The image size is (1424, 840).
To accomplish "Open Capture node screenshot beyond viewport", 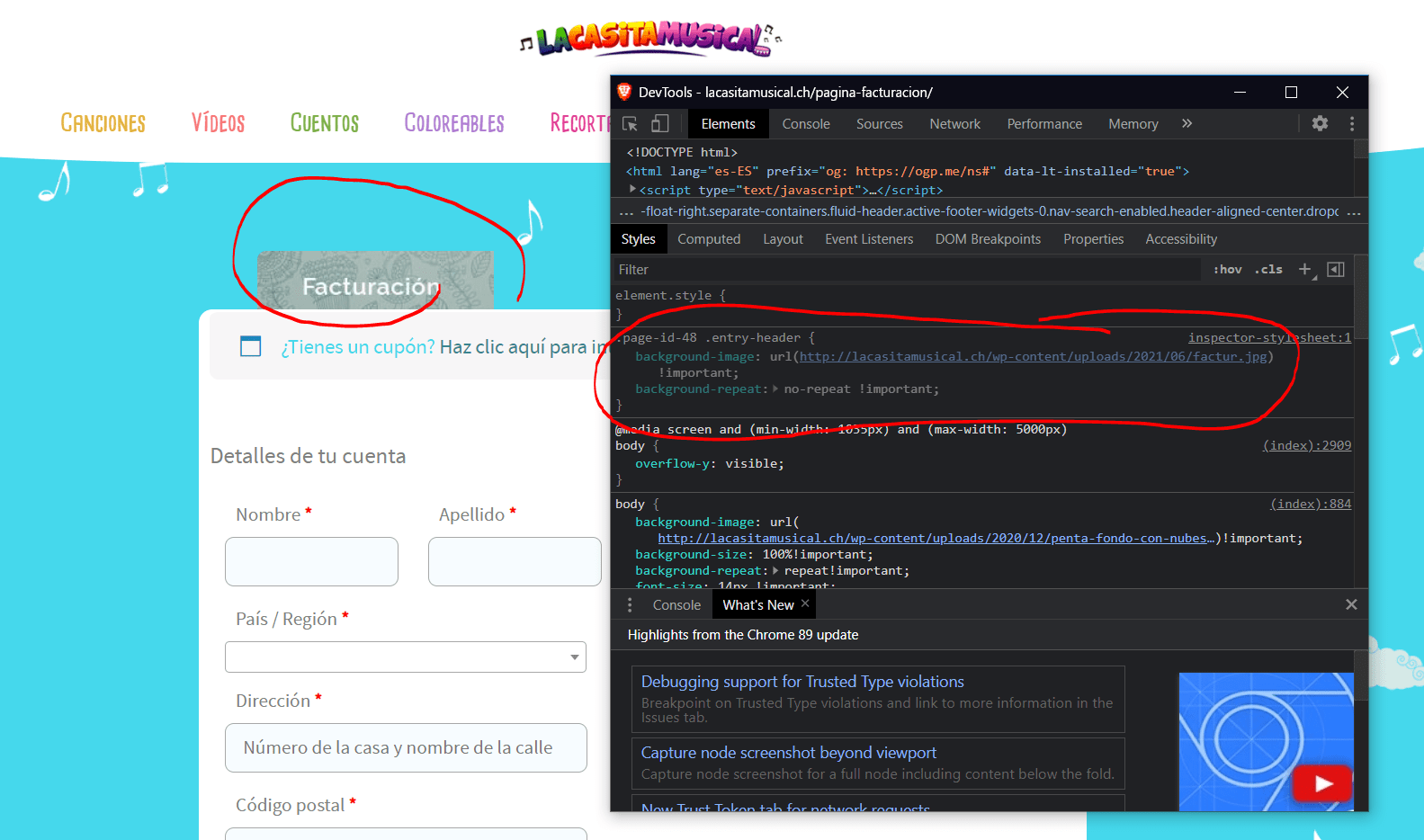I will (789, 753).
